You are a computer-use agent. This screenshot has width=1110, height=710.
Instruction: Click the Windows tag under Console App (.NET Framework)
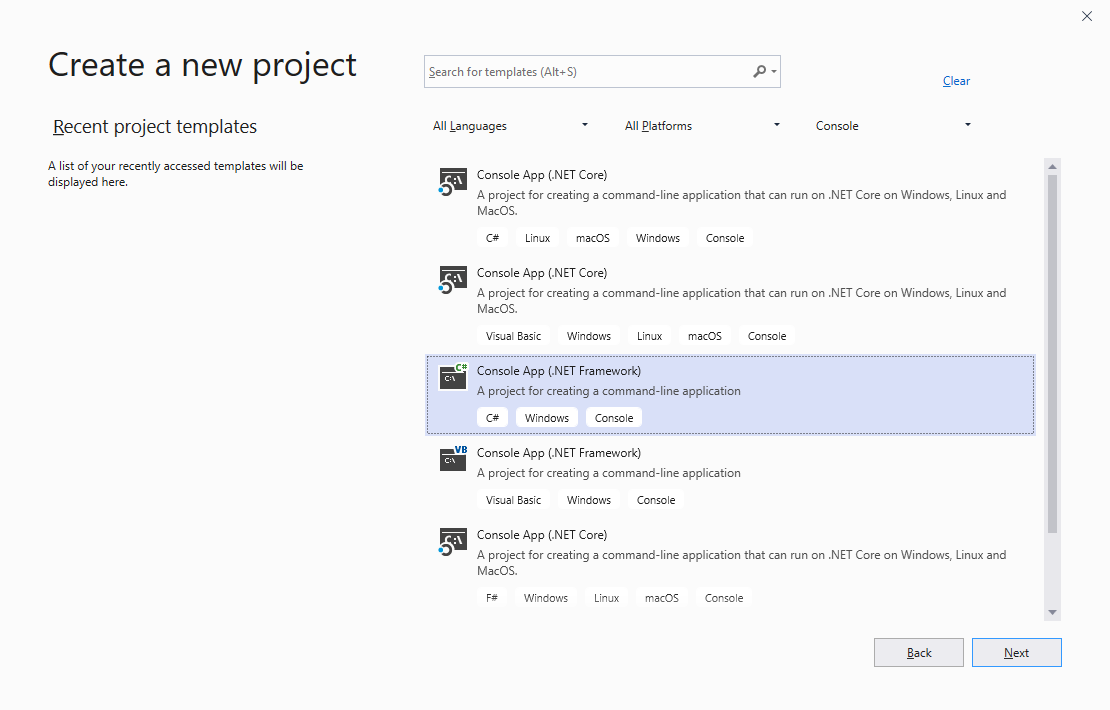pyautogui.click(x=546, y=417)
